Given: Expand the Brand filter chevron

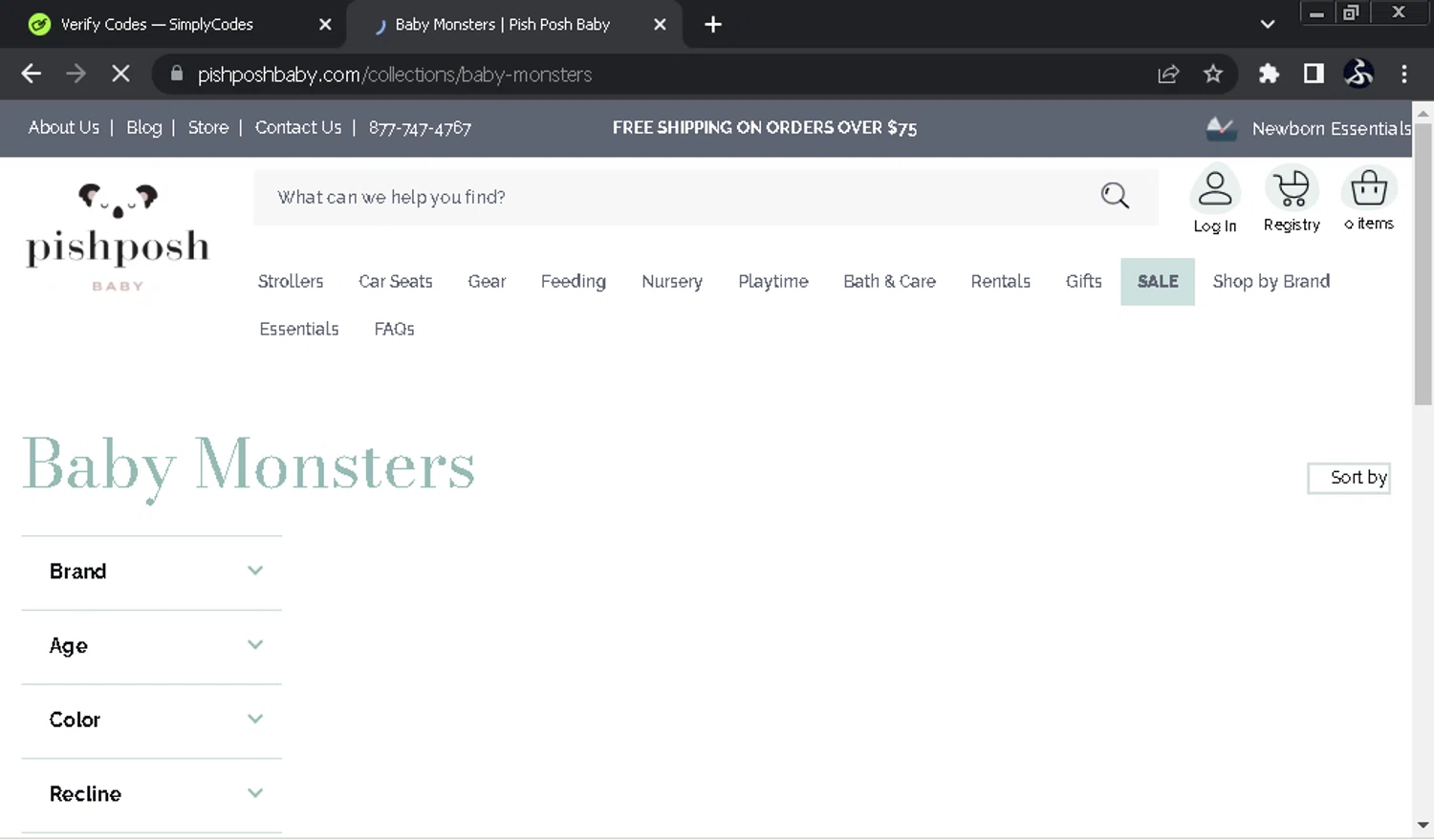Looking at the screenshot, I should (x=255, y=571).
